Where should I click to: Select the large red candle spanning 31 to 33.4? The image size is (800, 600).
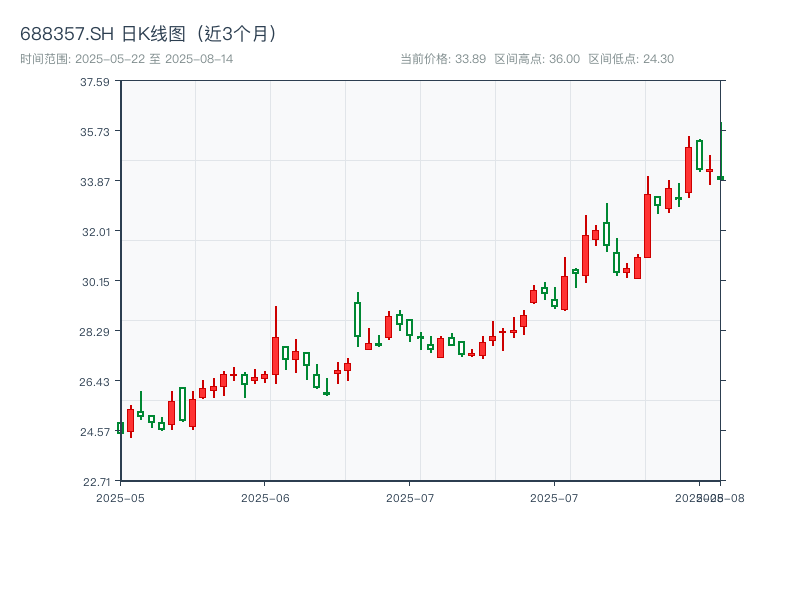coord(647,225)
